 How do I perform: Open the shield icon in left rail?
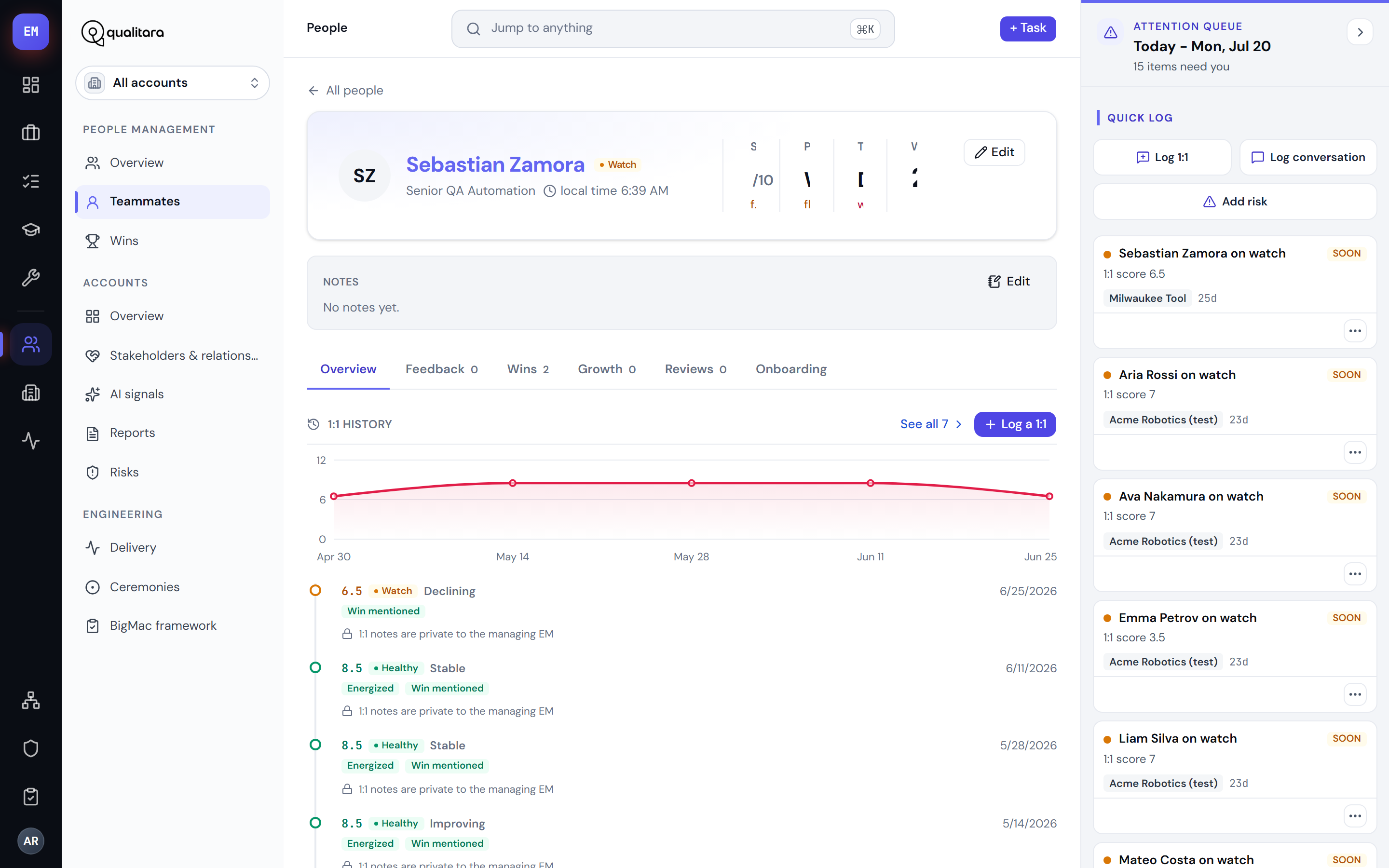coord(30,748)
